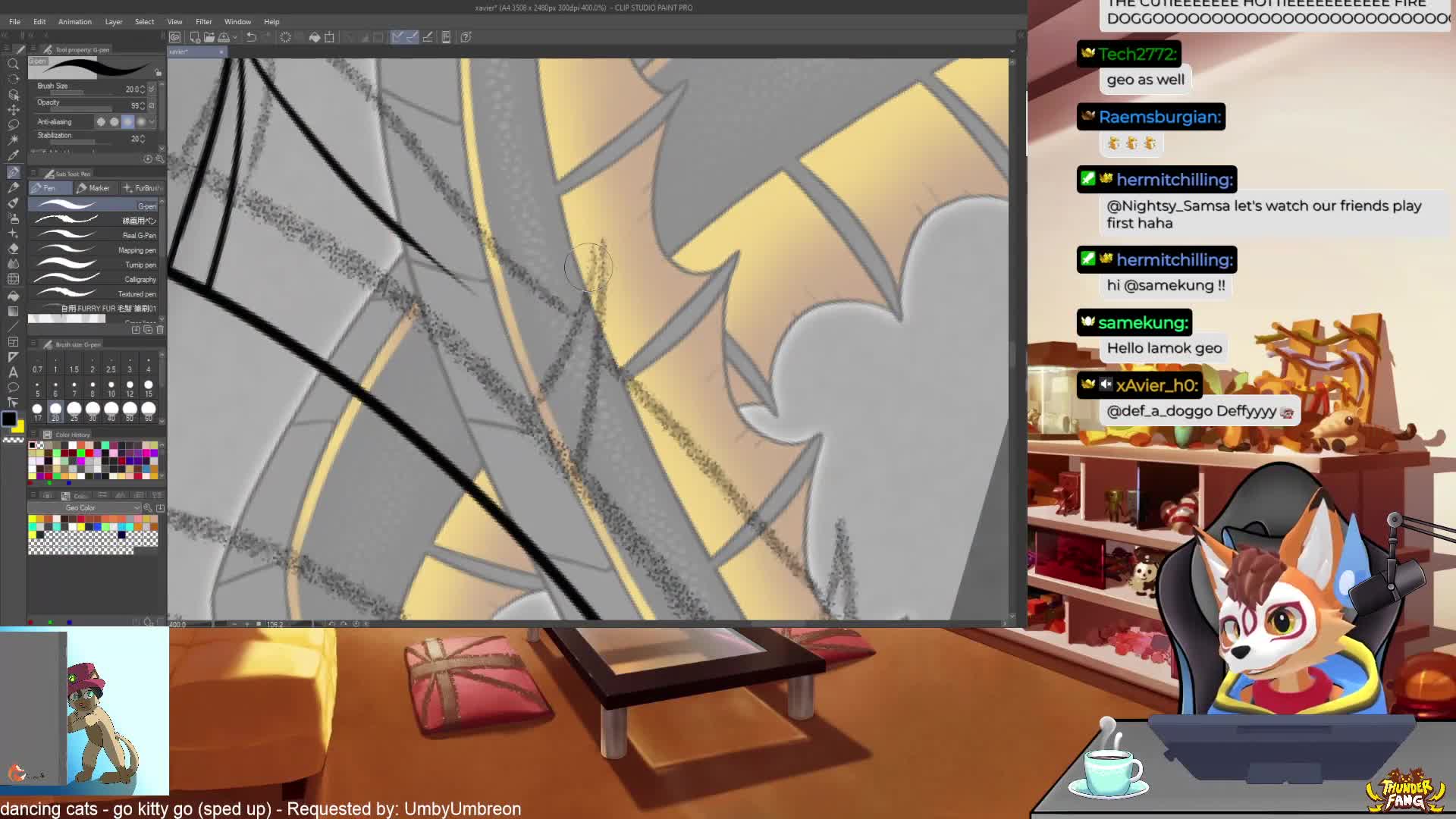Toggle Snap to Special Ruler
The image size is (1456, 819).
pos(412,37)
